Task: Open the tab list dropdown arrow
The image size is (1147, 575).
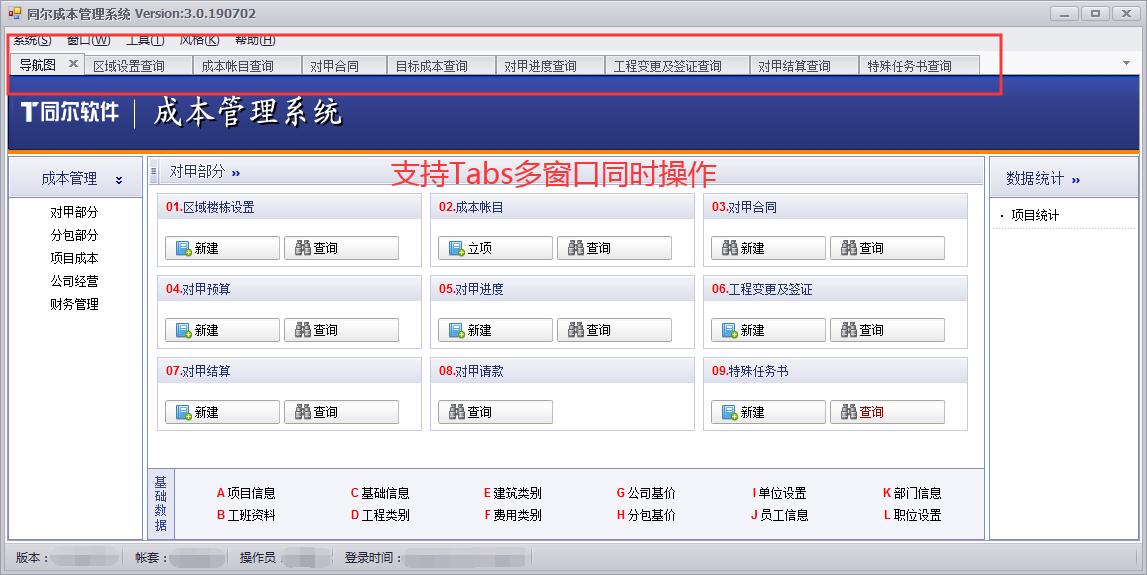Action: 1127,64
